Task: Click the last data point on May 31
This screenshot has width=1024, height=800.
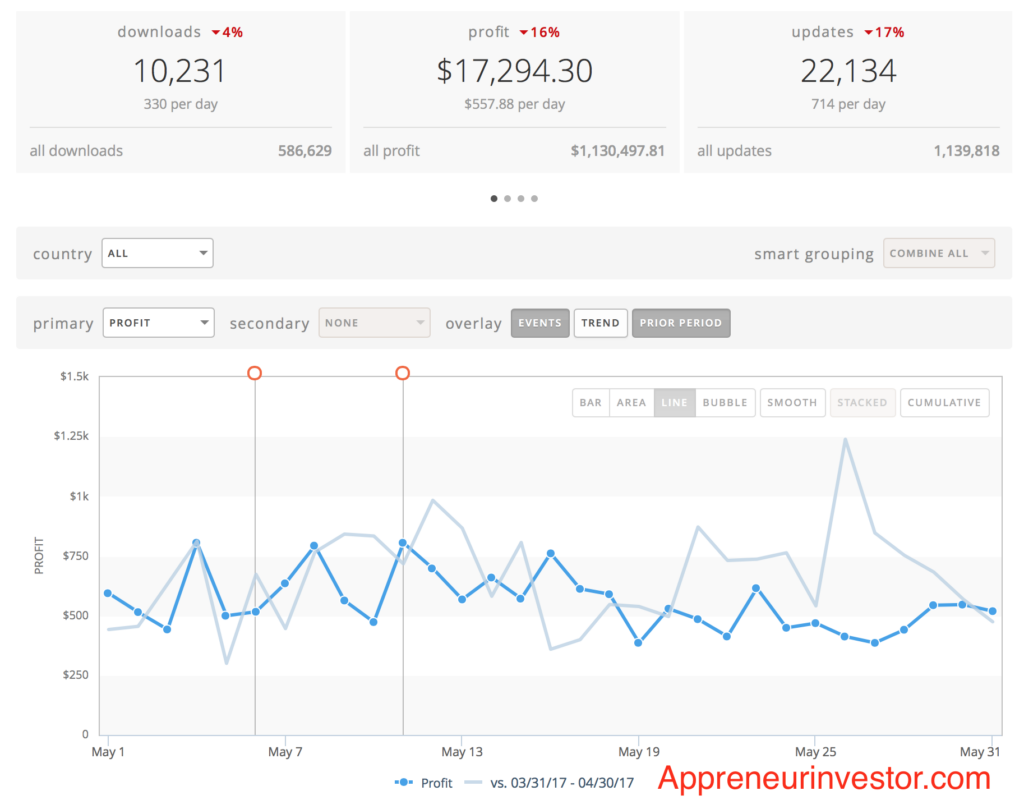Action: click(991, 611)
